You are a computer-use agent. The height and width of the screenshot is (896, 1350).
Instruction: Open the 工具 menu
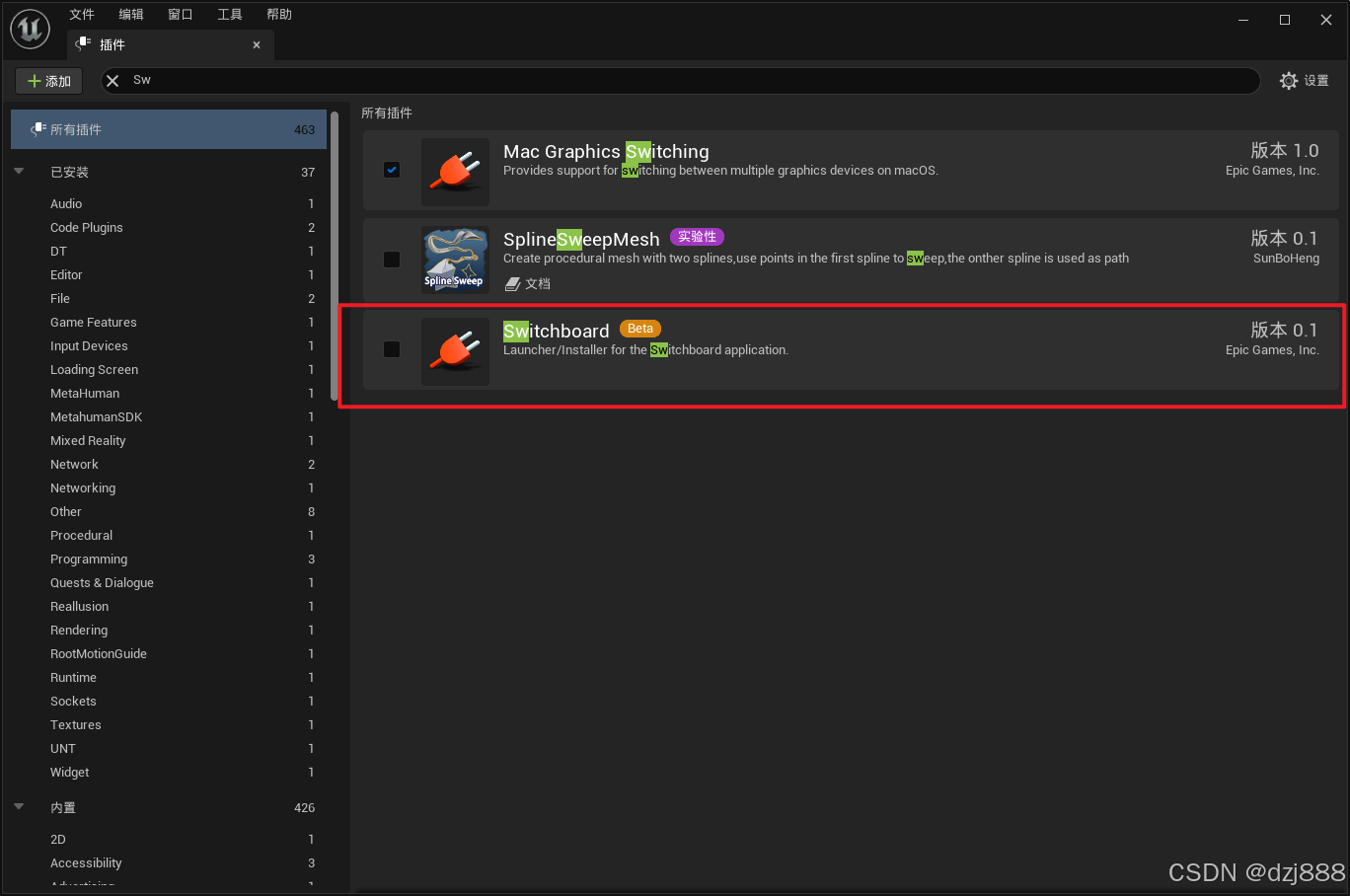click(230, 14)
